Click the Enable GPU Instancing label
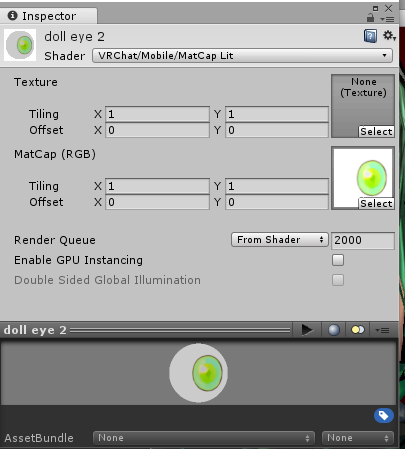Viewport: 405px width, 449px height. [78, 260]
